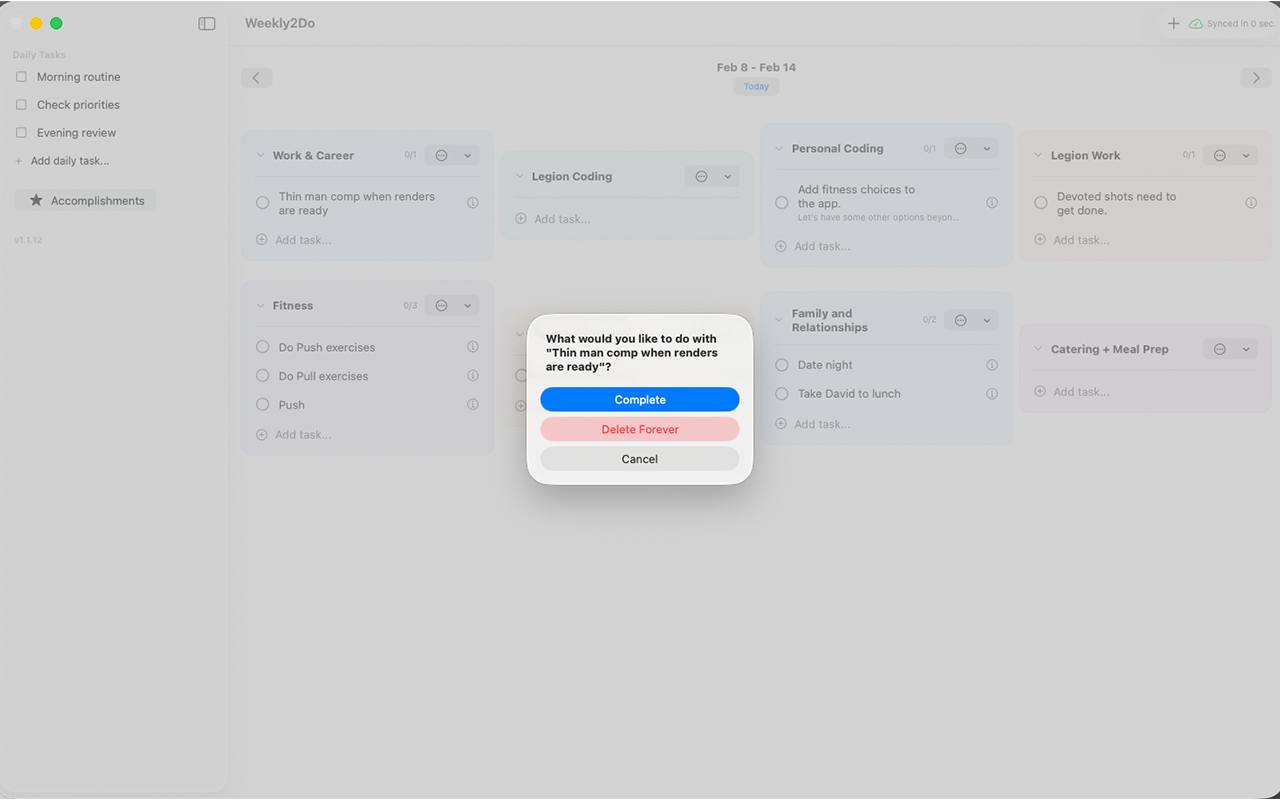1280x800 pixels.
Task: Mark Do Push exercises as done
Action: coord(263,347)
